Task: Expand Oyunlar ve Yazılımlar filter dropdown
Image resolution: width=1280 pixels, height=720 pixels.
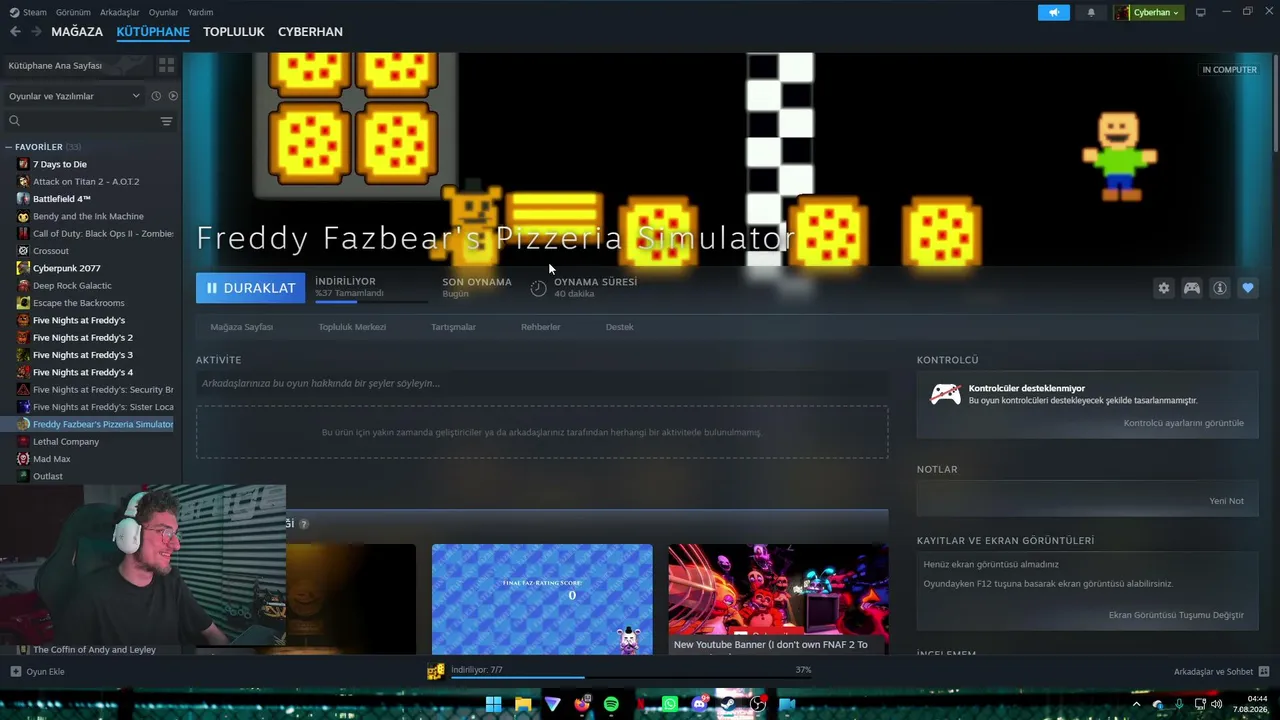Action: (x=75, y=96)
